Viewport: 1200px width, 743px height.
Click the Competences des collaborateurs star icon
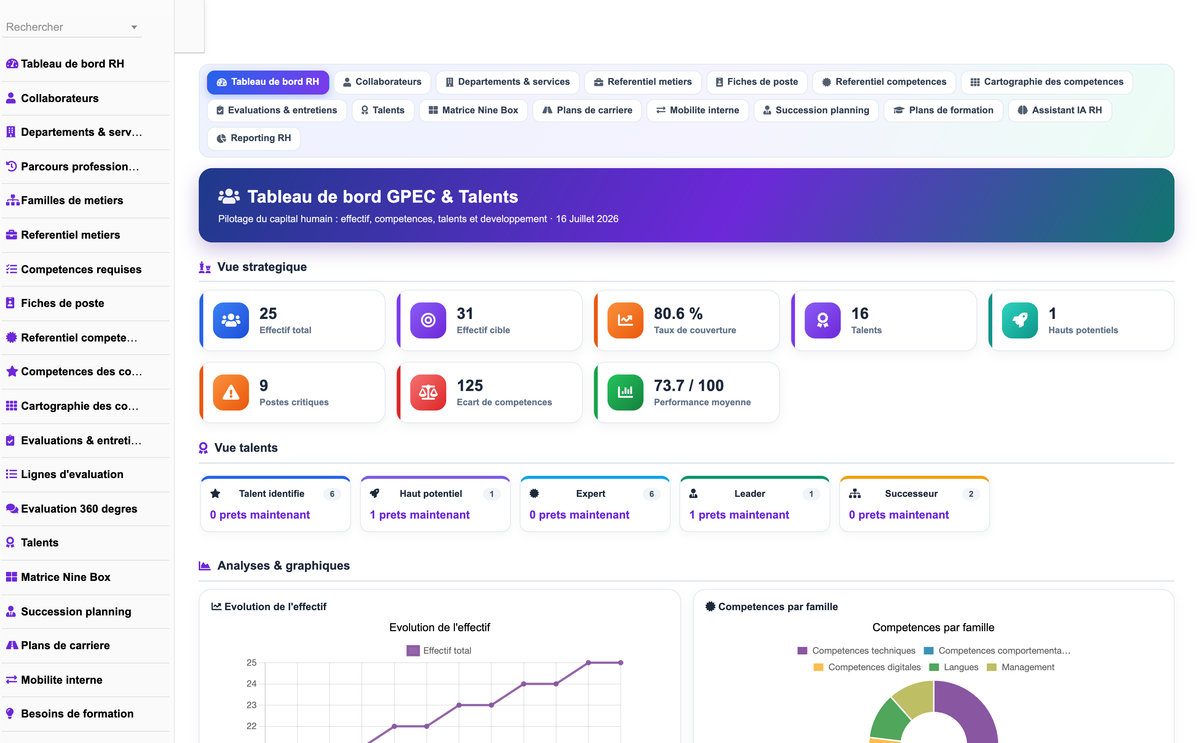point(12,371)
